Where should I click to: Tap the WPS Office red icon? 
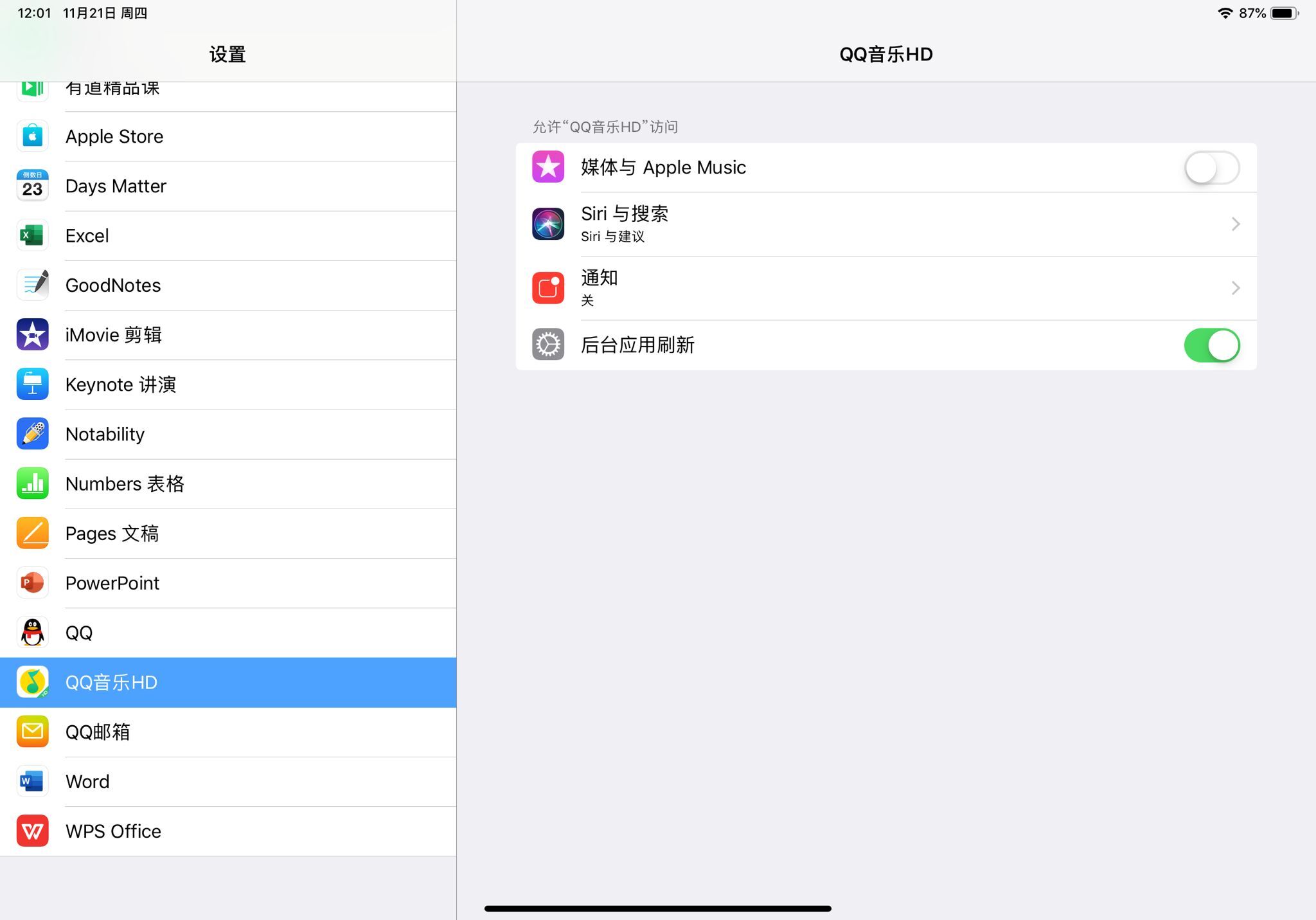tap(32, 831)
